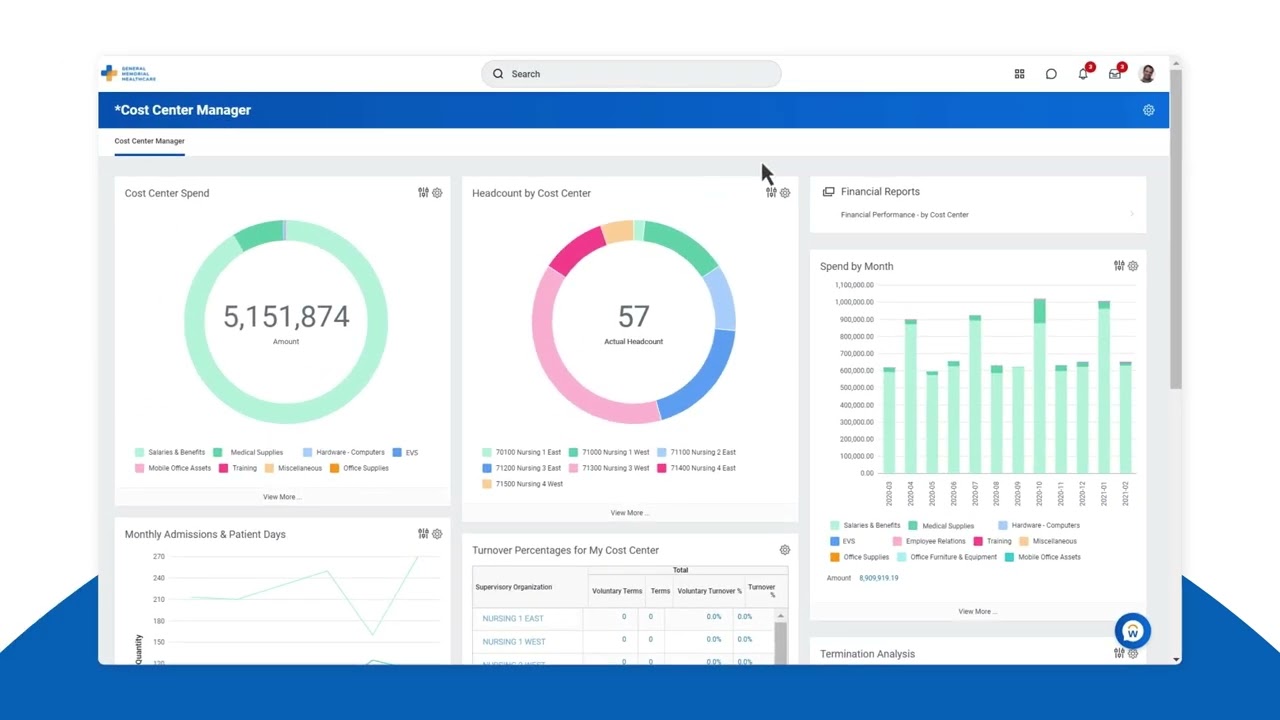Open dashboard settings gear in blue header

[1149, 110]
